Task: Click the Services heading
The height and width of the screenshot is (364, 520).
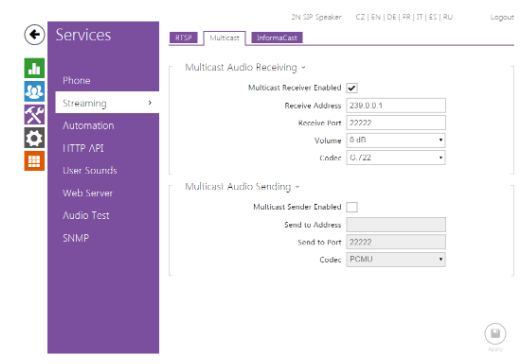Action: point(83,35)
